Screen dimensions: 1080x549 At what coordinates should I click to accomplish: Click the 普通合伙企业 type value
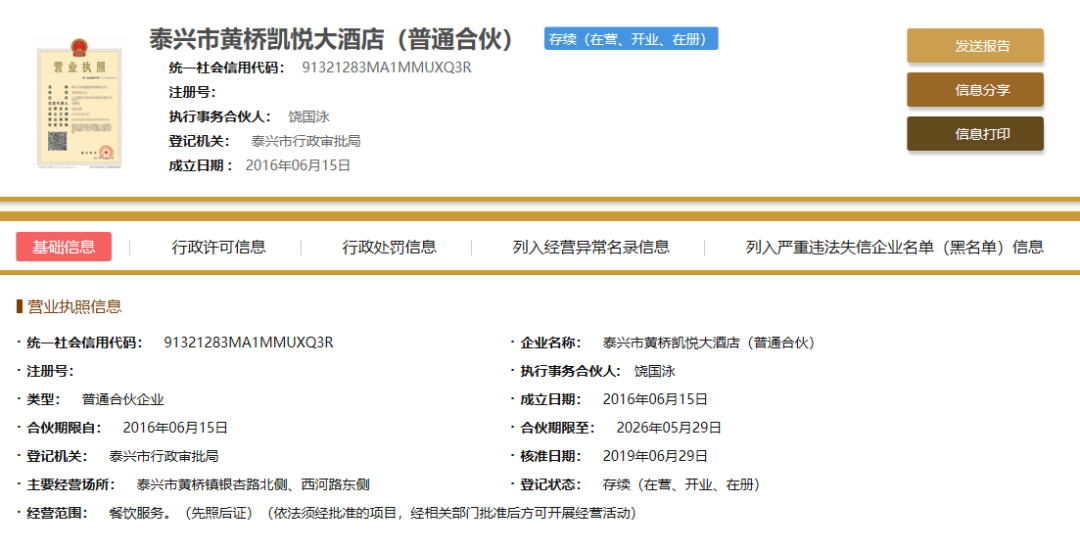pyautogui.click(x=122, y=399)
